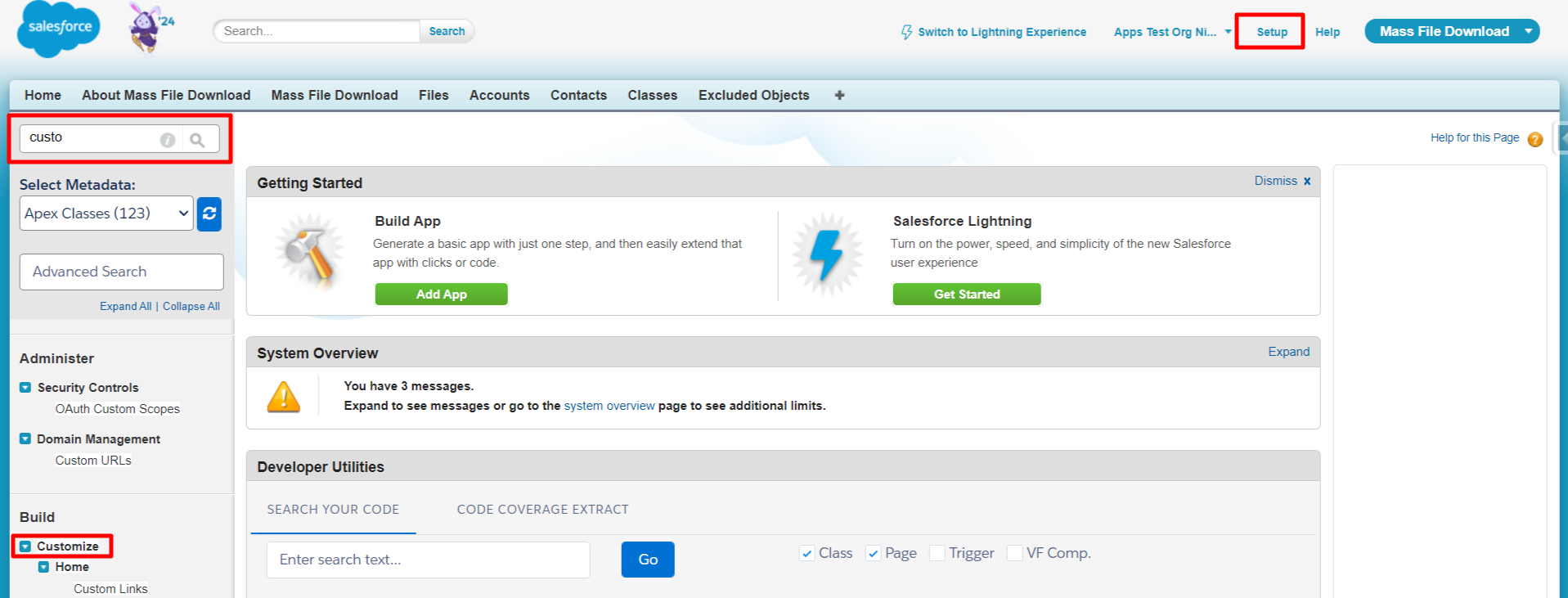
Task: Open the About Mass File Download tab
Action: pos(166,95)
